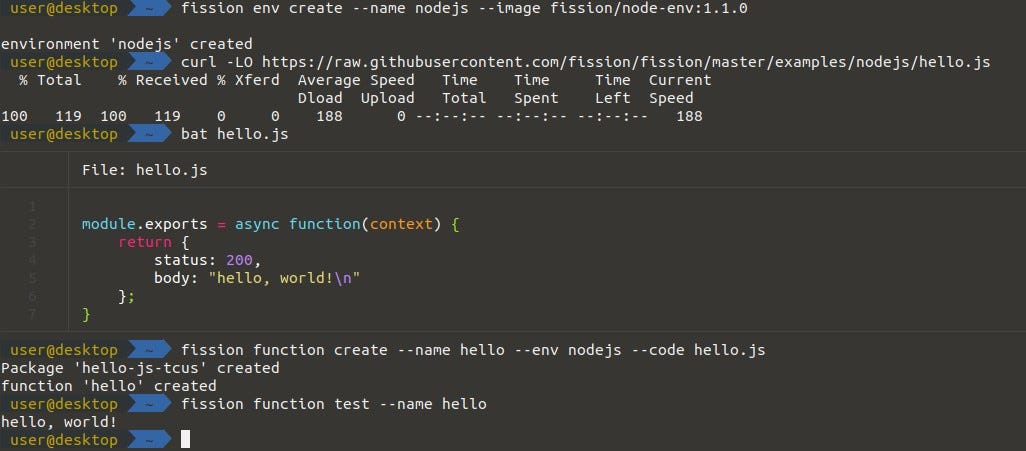Click the 'Current' speed column header
The image size is (1026, 451).
(x=680, y=80)
